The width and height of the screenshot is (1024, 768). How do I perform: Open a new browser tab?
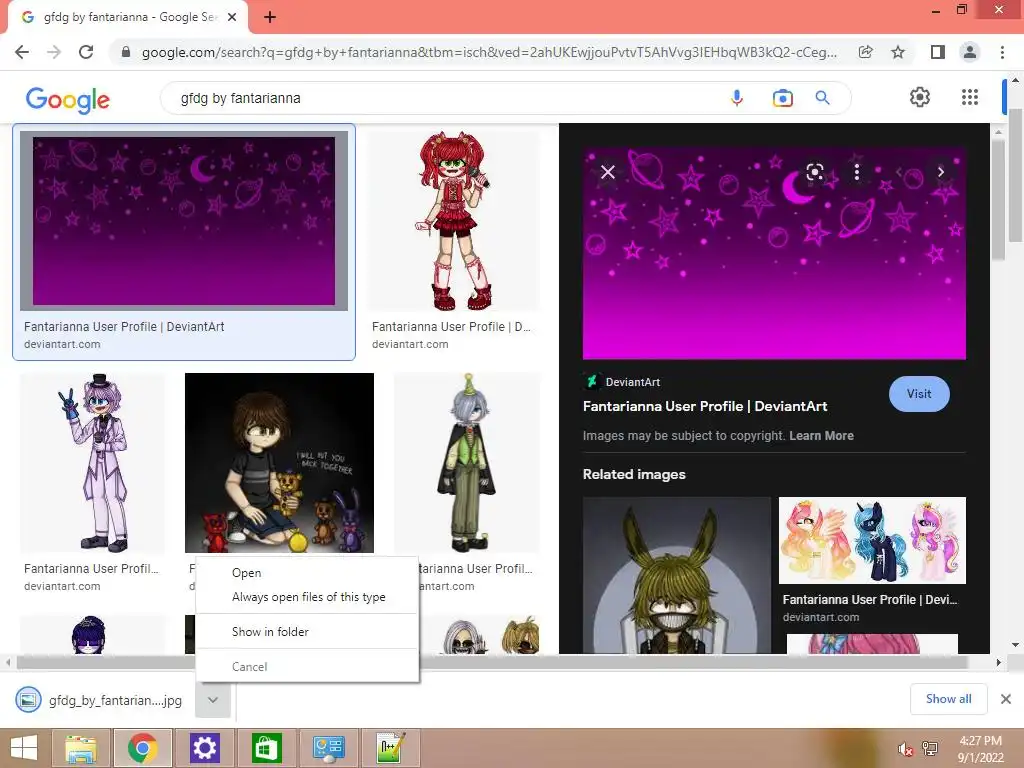pyautogui.click(x=270, y=17)
